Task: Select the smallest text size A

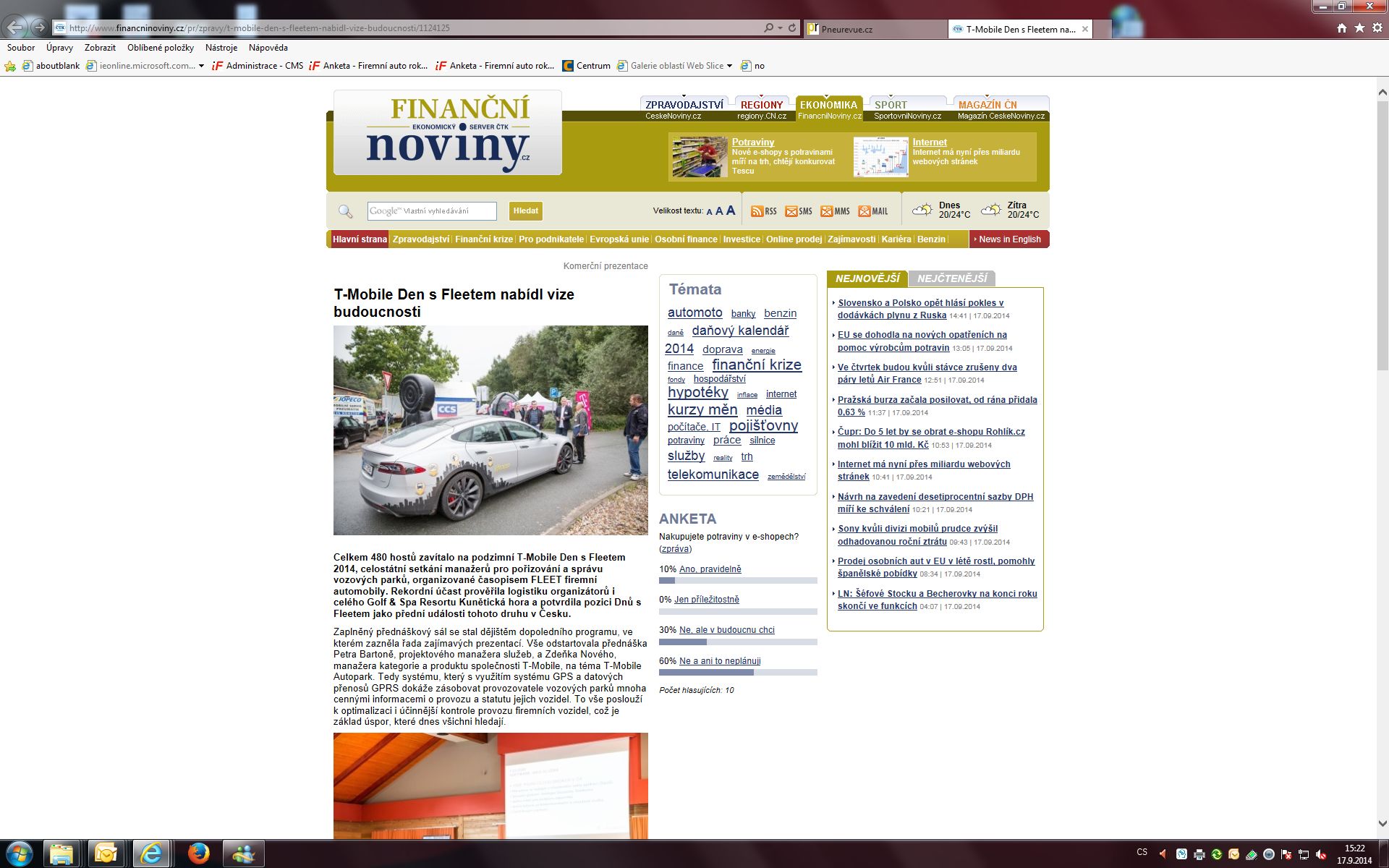Action: pos(709,212)
